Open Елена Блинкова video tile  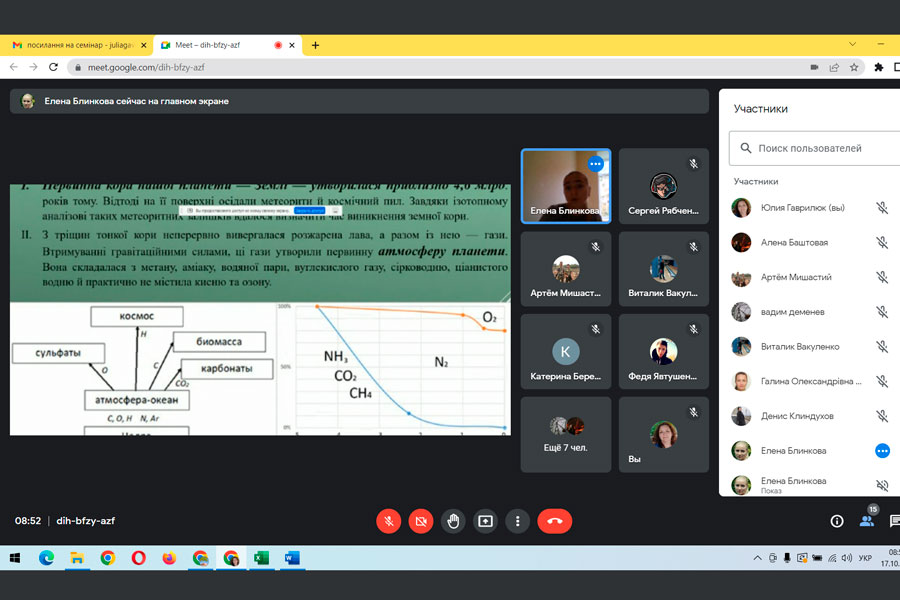pyautogui.click(x=566, y=186)
